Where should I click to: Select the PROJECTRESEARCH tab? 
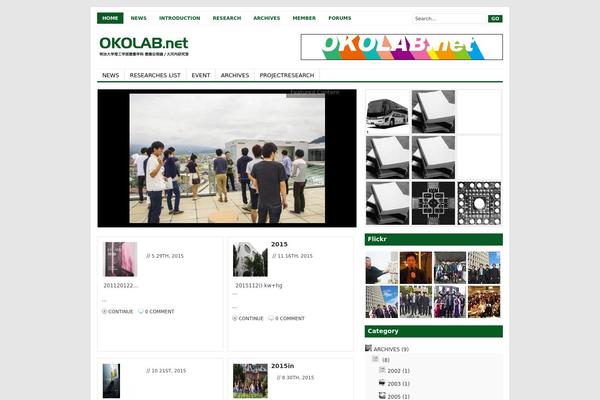pyautogui.click(x=287, y=75)
